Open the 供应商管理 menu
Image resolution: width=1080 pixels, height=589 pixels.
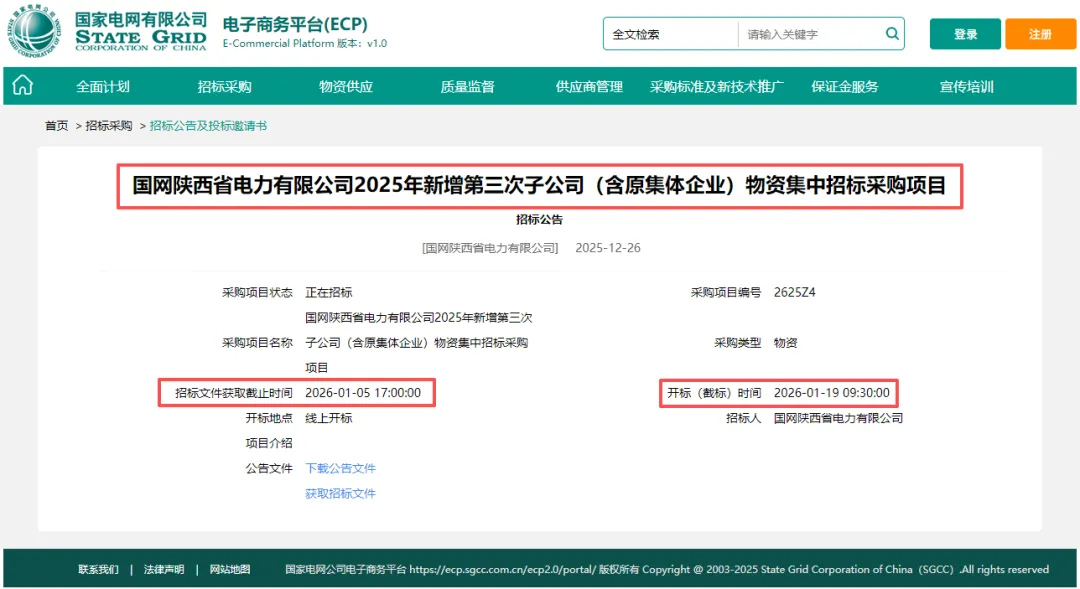point(589,87)
